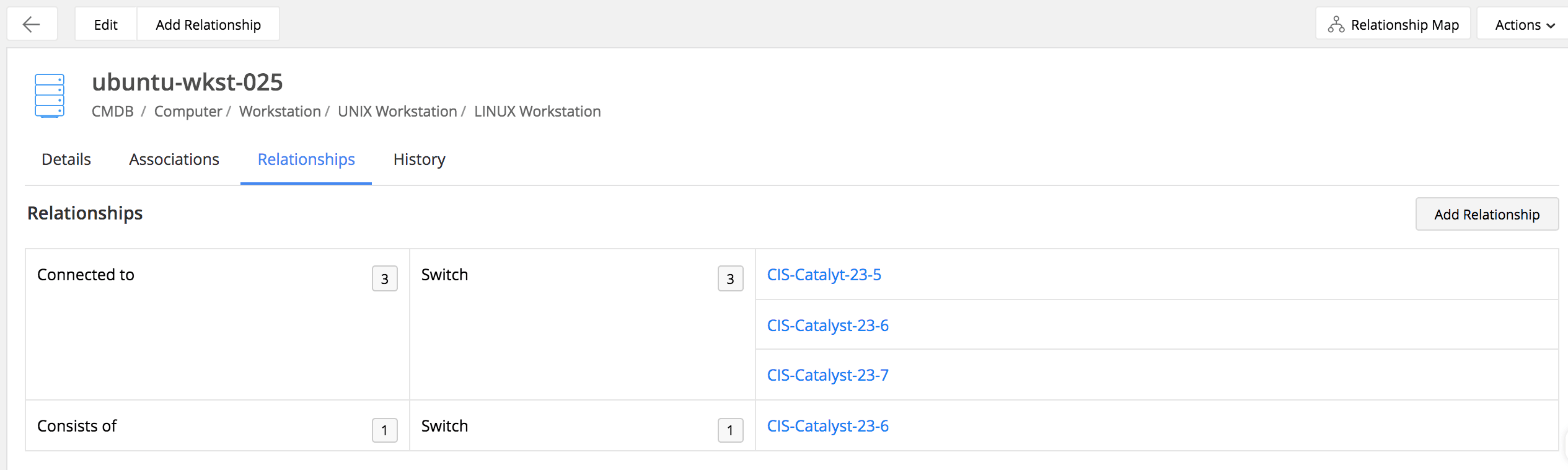Navigate to Computer breadcrumb
The image size is (1568, 470).
click(188, 112)
